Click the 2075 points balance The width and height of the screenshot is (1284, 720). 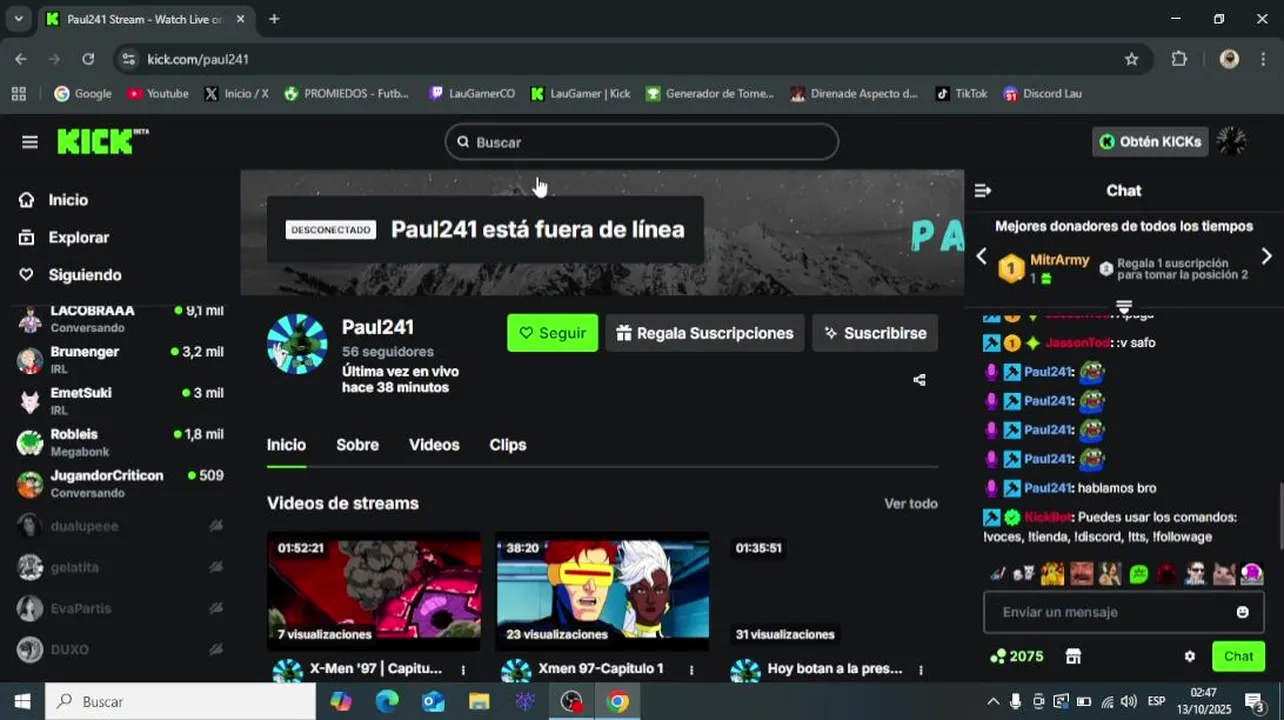click(x=1016, y=657)
